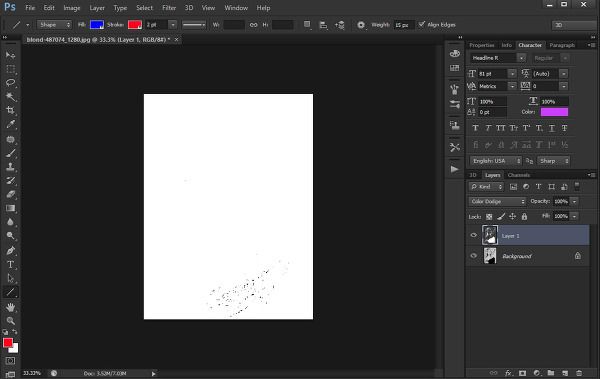Activate the Magic Wand tool
This screenshot has height=379, width=600.
coord(10,96)
